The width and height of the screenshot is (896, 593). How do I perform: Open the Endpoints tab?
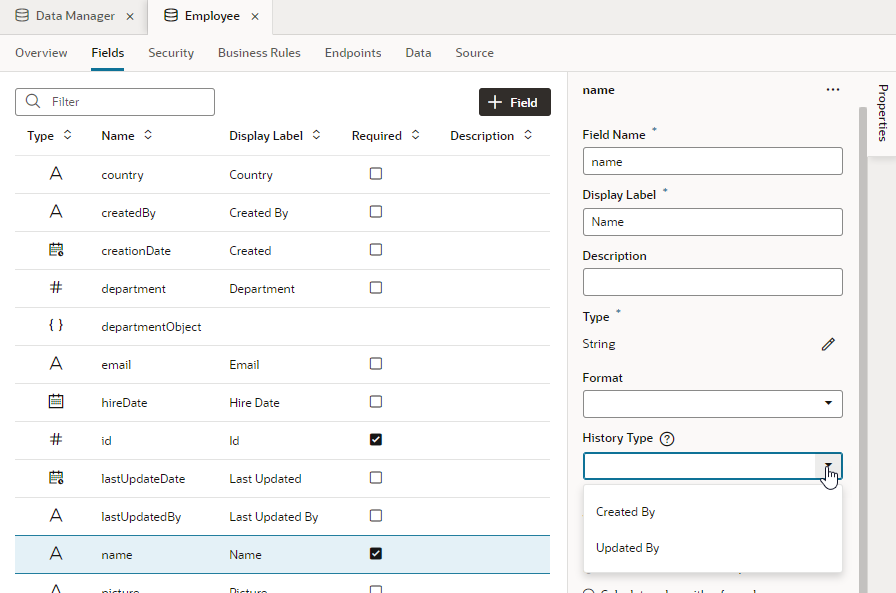tap(353, 53)
